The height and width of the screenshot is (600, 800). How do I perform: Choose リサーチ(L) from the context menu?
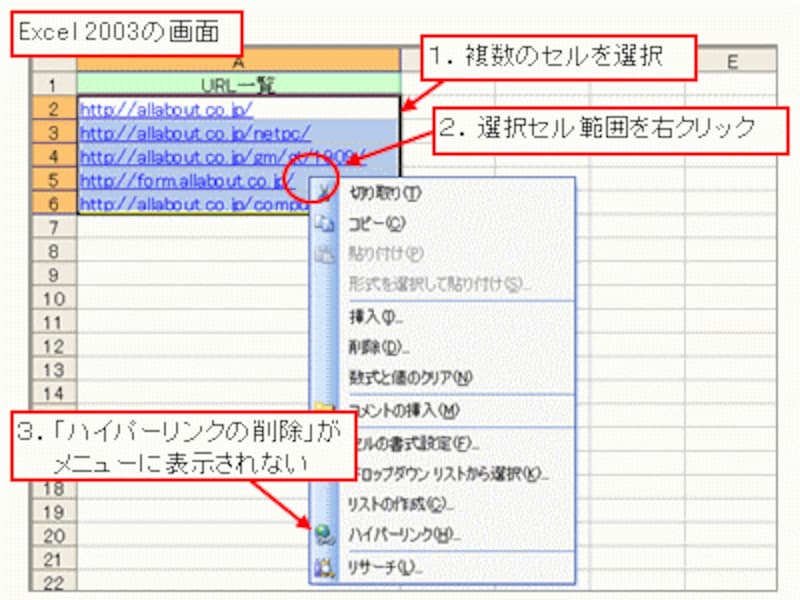point(385,567)
